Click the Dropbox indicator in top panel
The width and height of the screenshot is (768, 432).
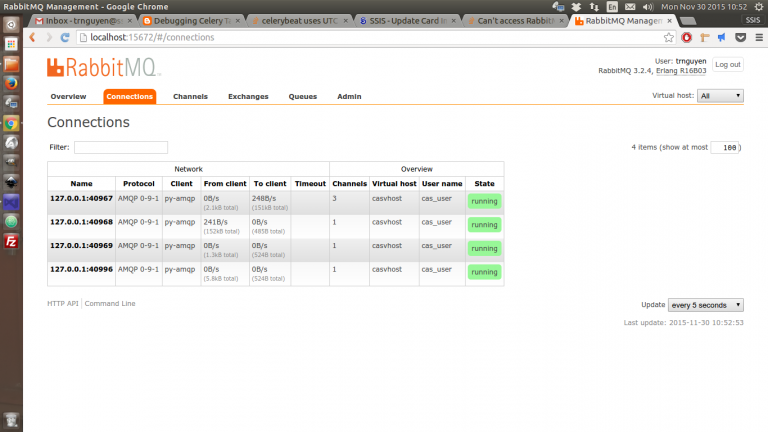click(x=576, y=7)
